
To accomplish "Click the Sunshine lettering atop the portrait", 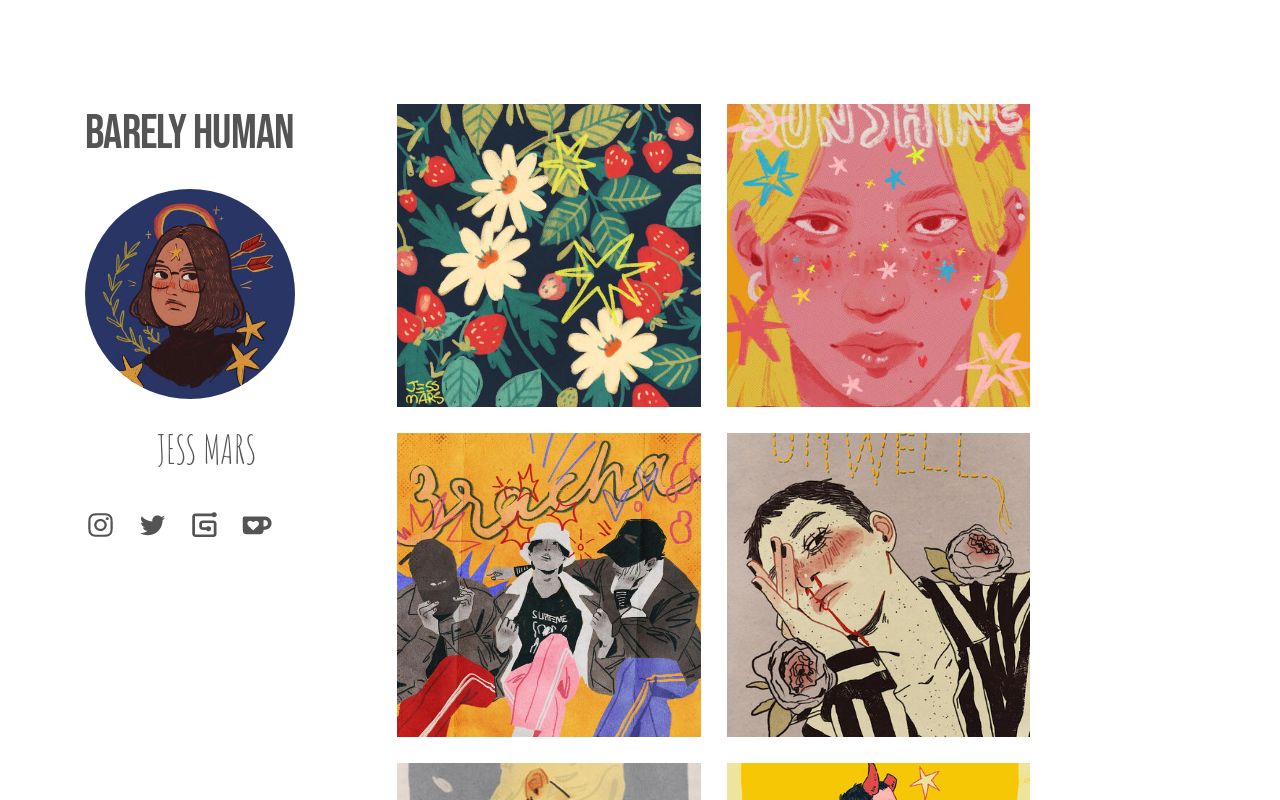I will tap(878, 127).
